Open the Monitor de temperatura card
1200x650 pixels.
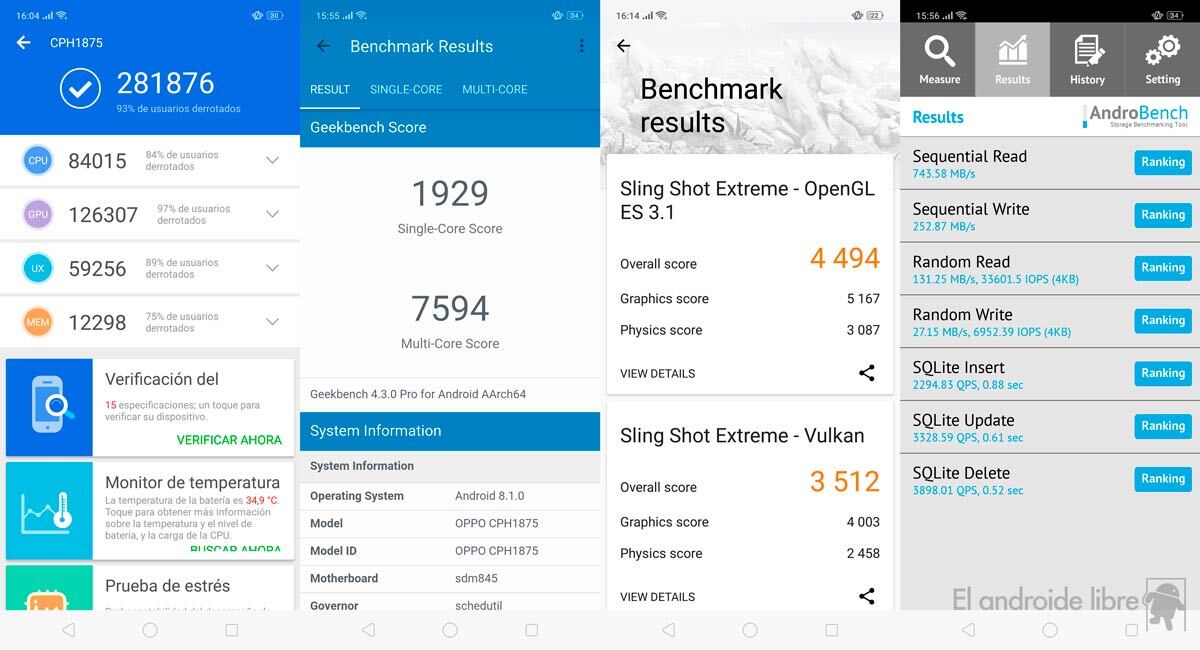pyautogui.click(x=150, y=511)
